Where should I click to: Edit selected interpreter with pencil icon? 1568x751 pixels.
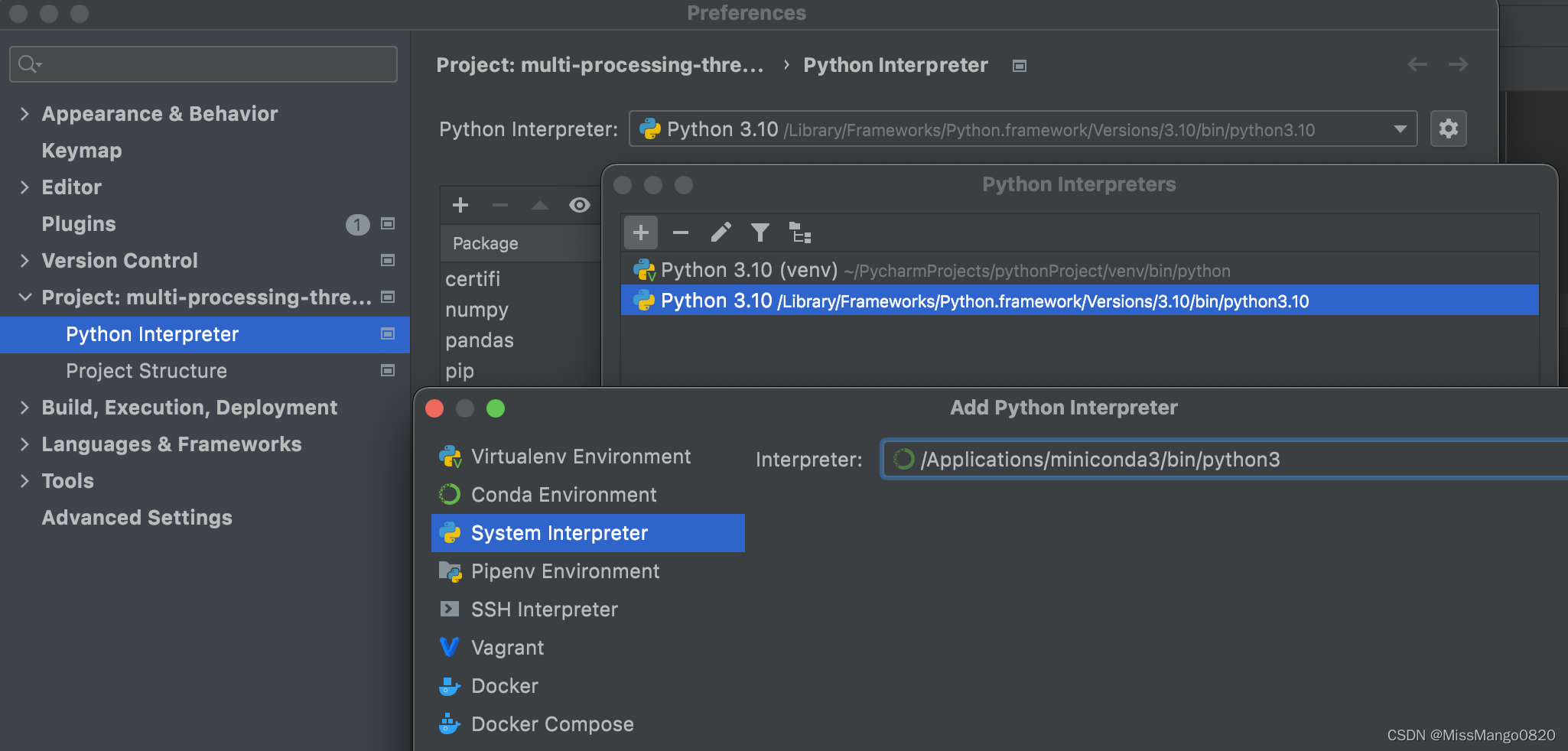pyautogui.click(x=721, y=232)
